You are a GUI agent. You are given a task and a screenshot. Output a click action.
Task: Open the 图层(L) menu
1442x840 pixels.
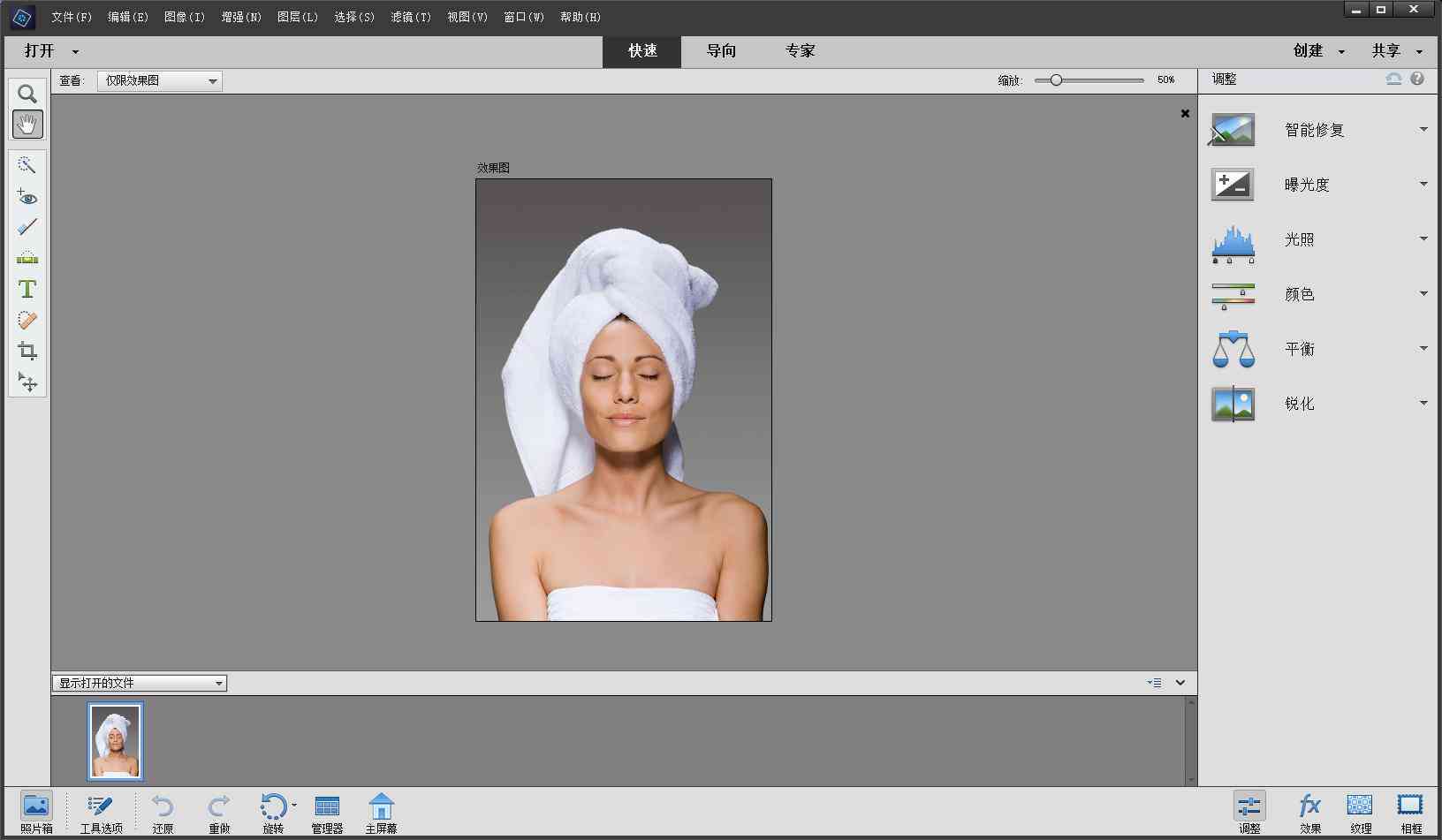click(x=298, y=17)
